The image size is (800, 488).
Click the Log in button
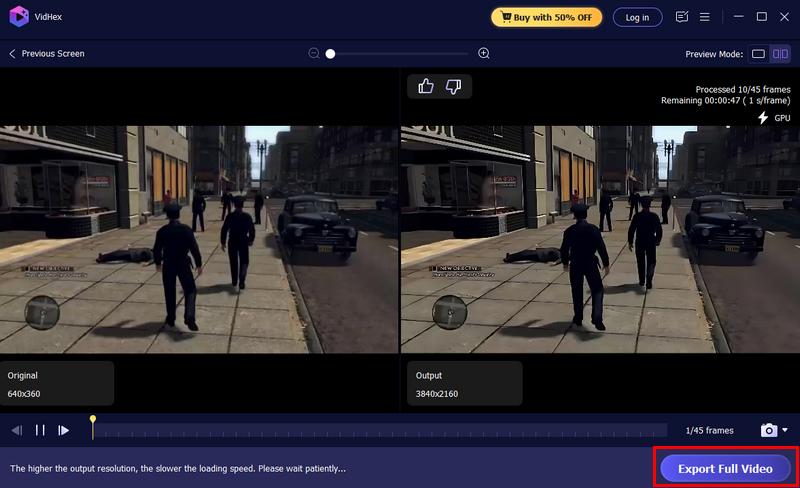(637, 17)
